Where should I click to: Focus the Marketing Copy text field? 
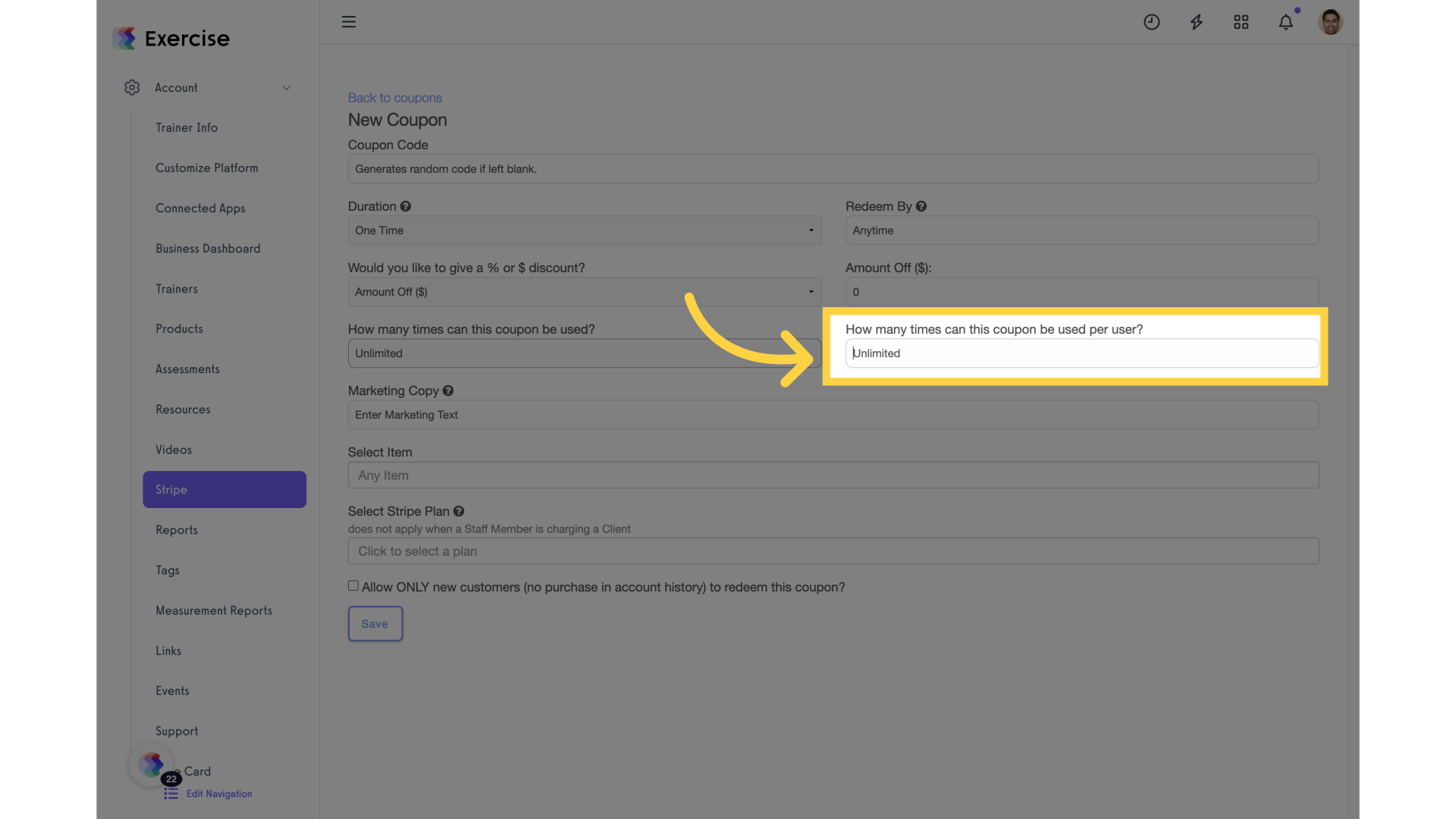click(x=833, y=415)
